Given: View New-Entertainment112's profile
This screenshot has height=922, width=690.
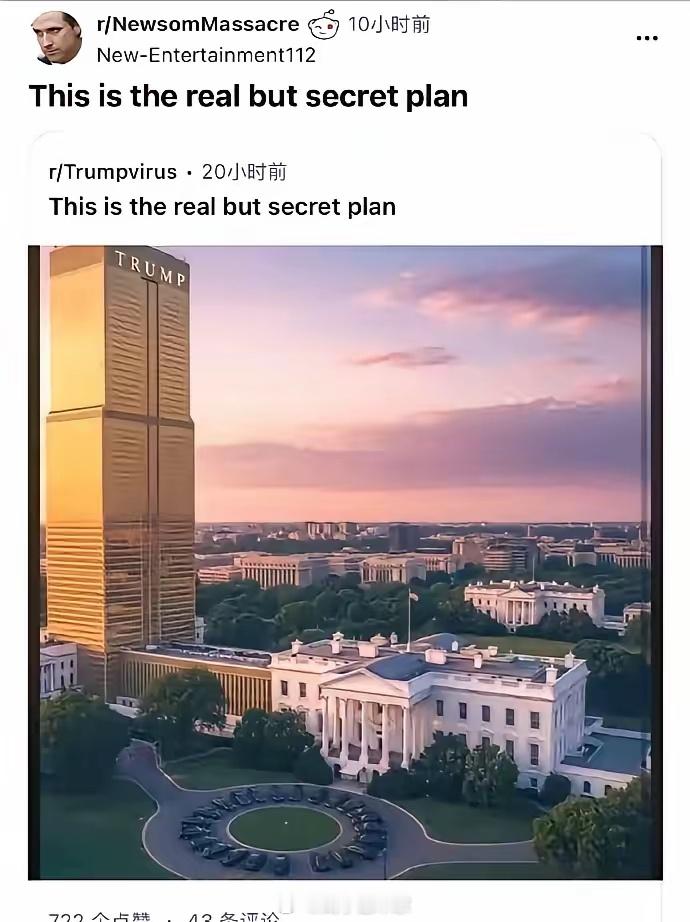Looking at the screenshot, I should pos(206,55).
